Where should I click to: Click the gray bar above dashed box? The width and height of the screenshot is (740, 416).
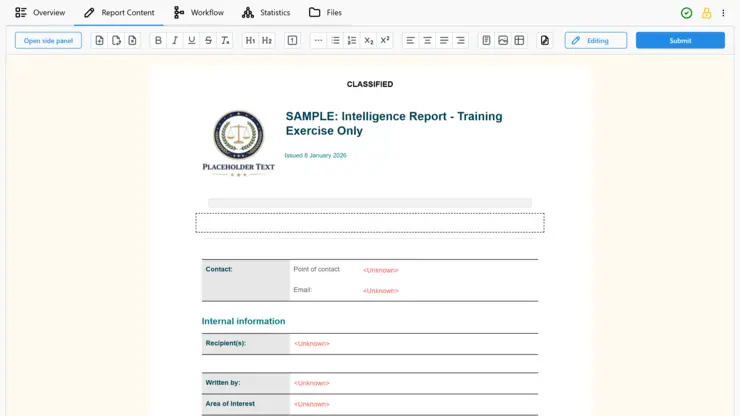pos(370,203)
